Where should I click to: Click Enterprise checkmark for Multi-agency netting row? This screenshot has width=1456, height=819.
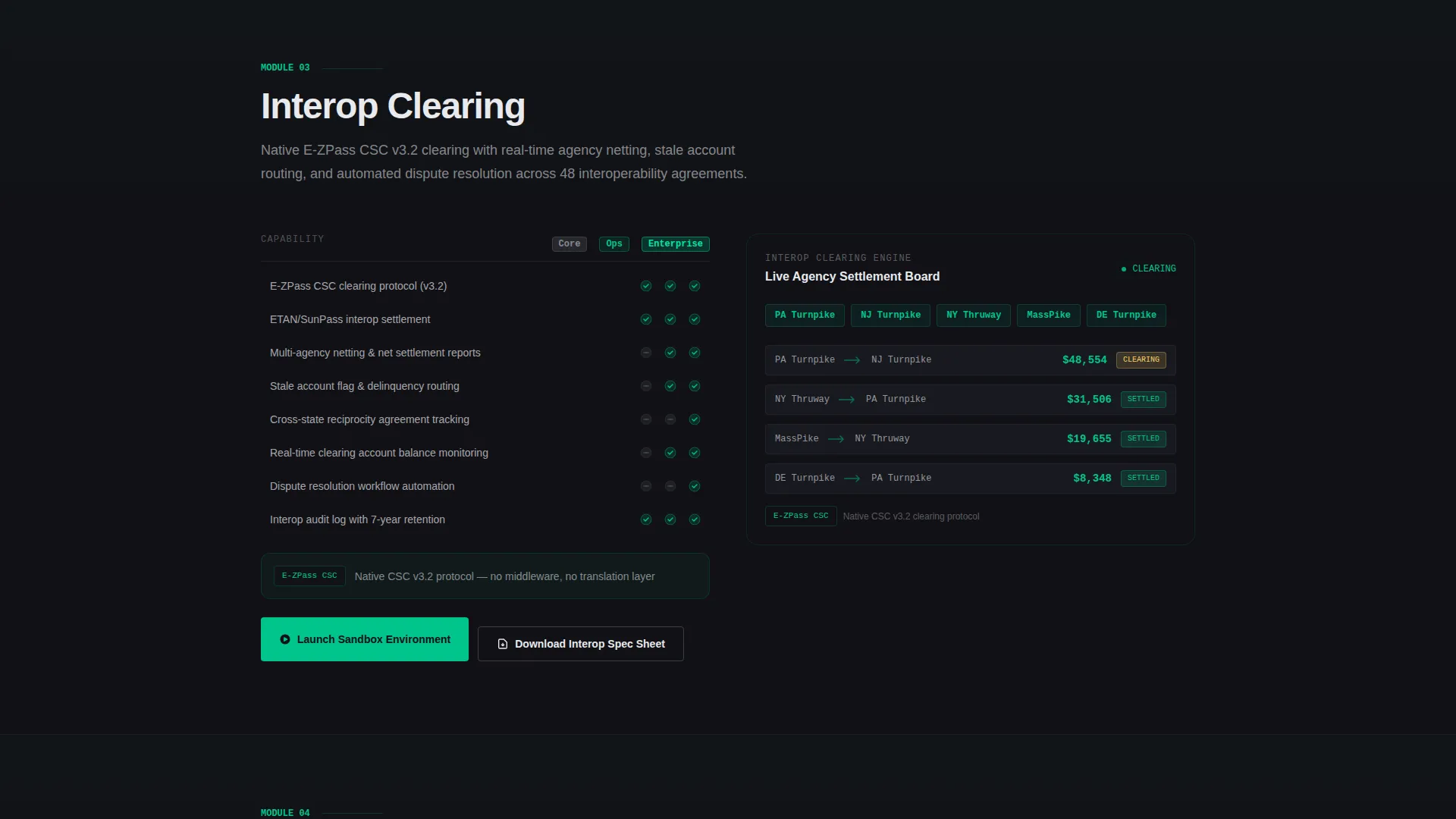pyautogui.click(x=695, y=353)
